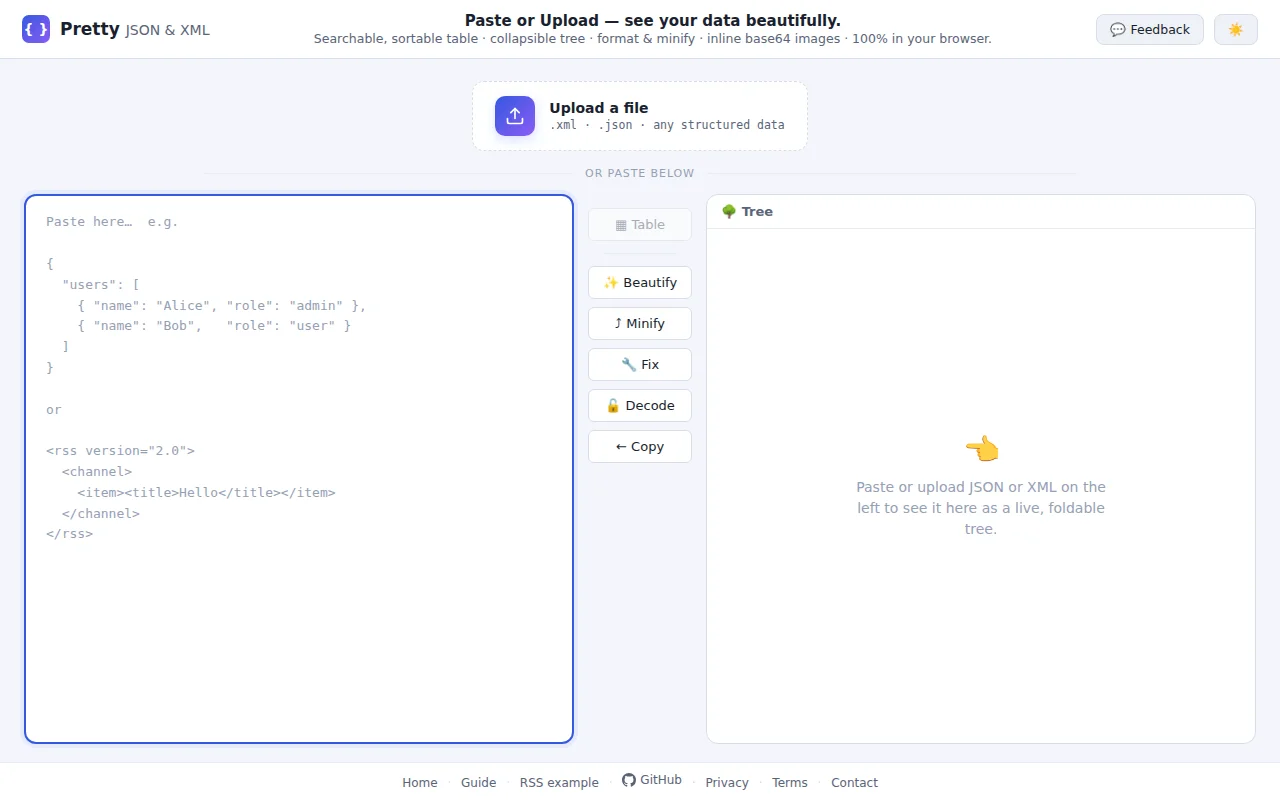Click the Fix wrench button

640,365
